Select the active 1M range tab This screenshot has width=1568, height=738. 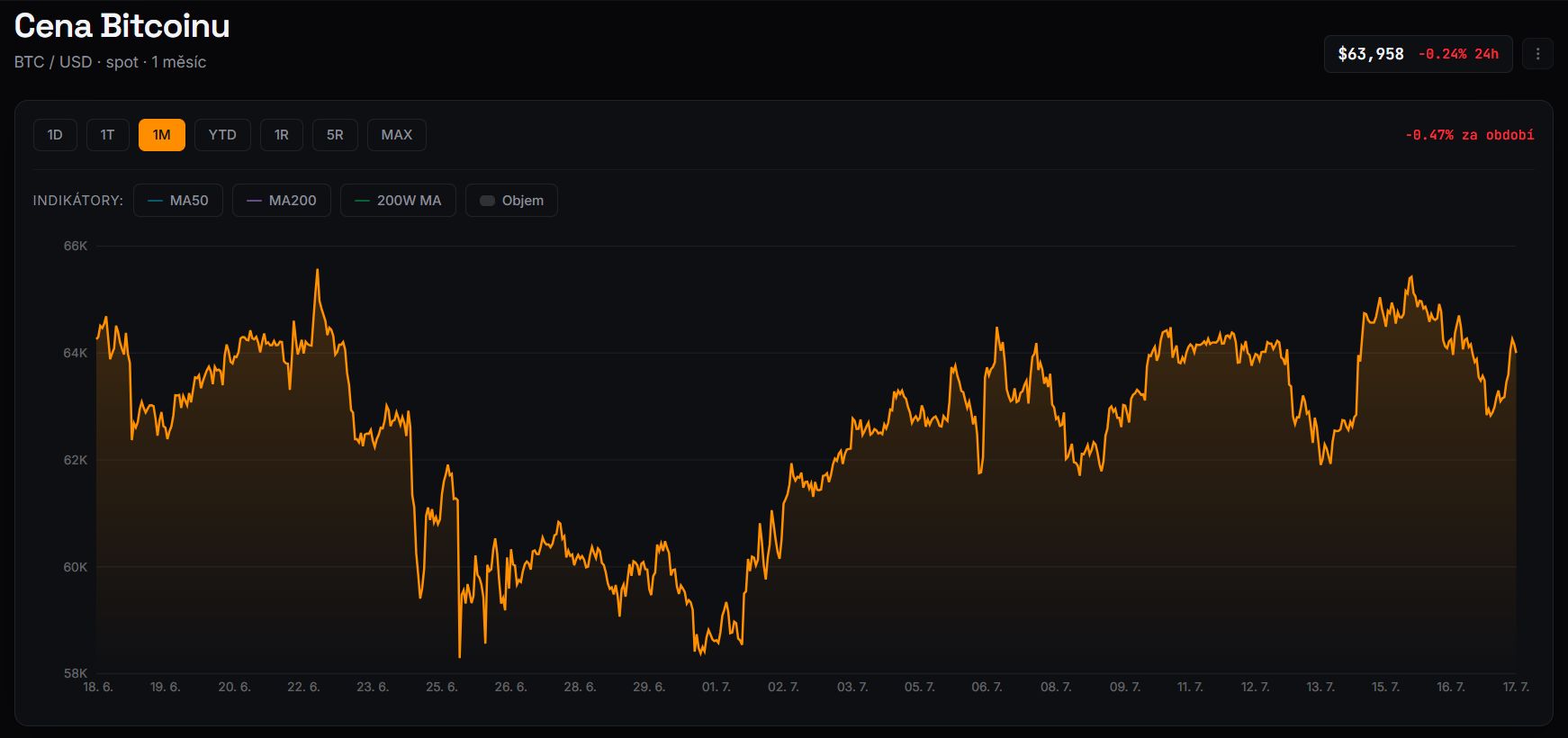[161, 135]
